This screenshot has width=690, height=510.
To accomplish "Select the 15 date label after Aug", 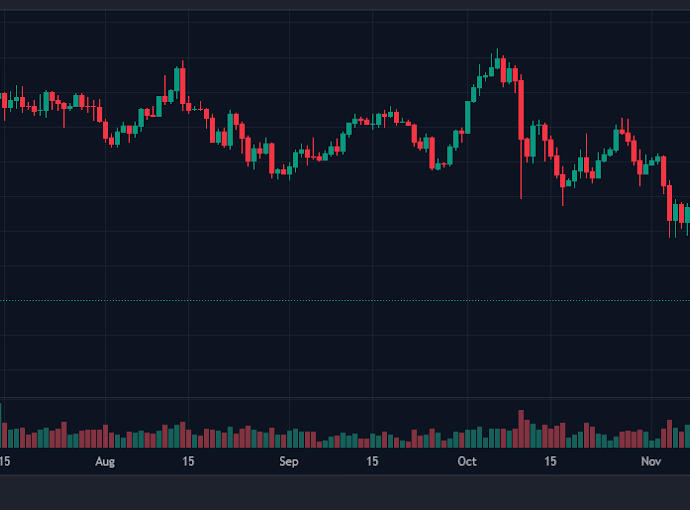I will [188, 461].
